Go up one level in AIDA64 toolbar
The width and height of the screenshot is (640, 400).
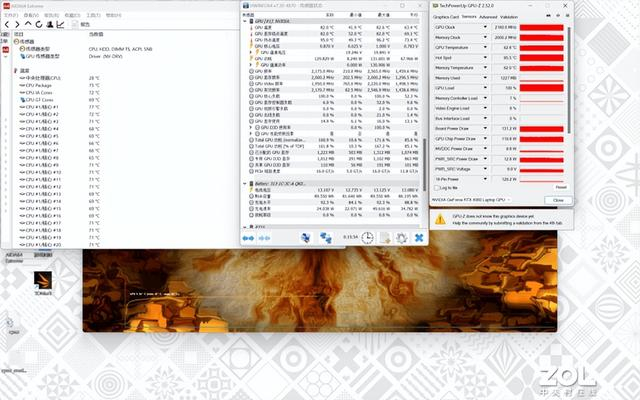coord(28,24)
